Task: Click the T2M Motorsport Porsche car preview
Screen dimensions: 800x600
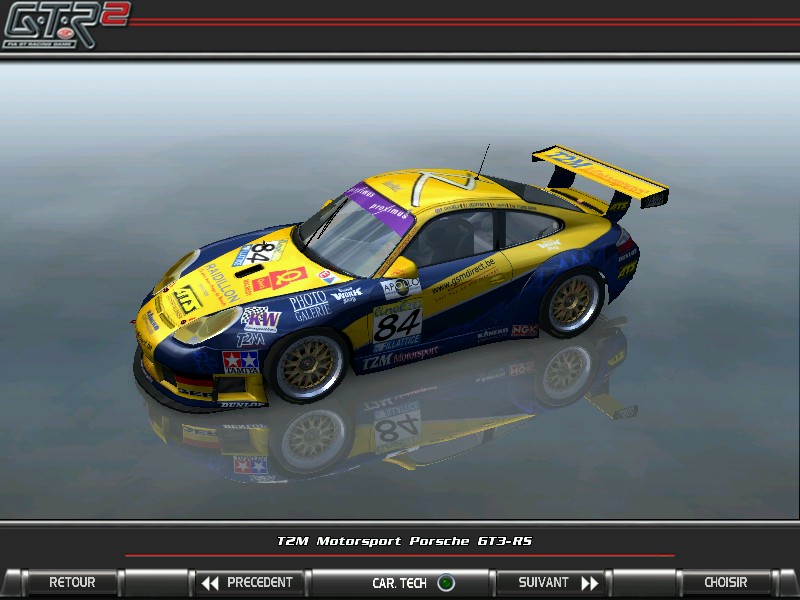Action: click(401, 278)
